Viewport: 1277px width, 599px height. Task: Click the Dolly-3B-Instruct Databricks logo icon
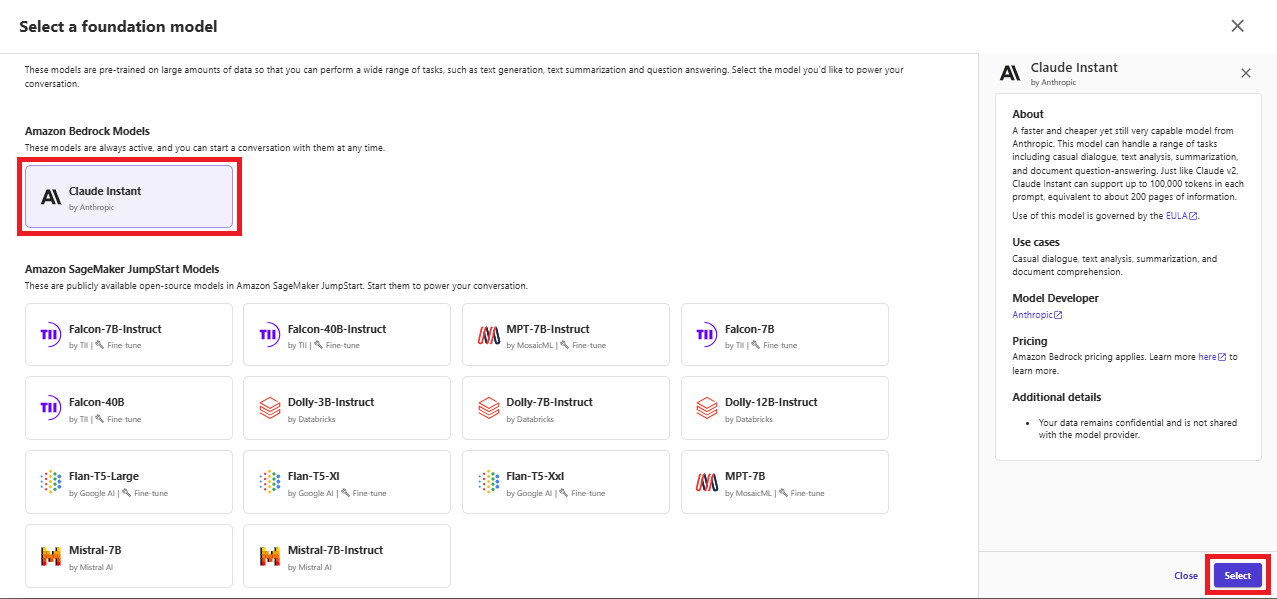click(x=269, y=408)
